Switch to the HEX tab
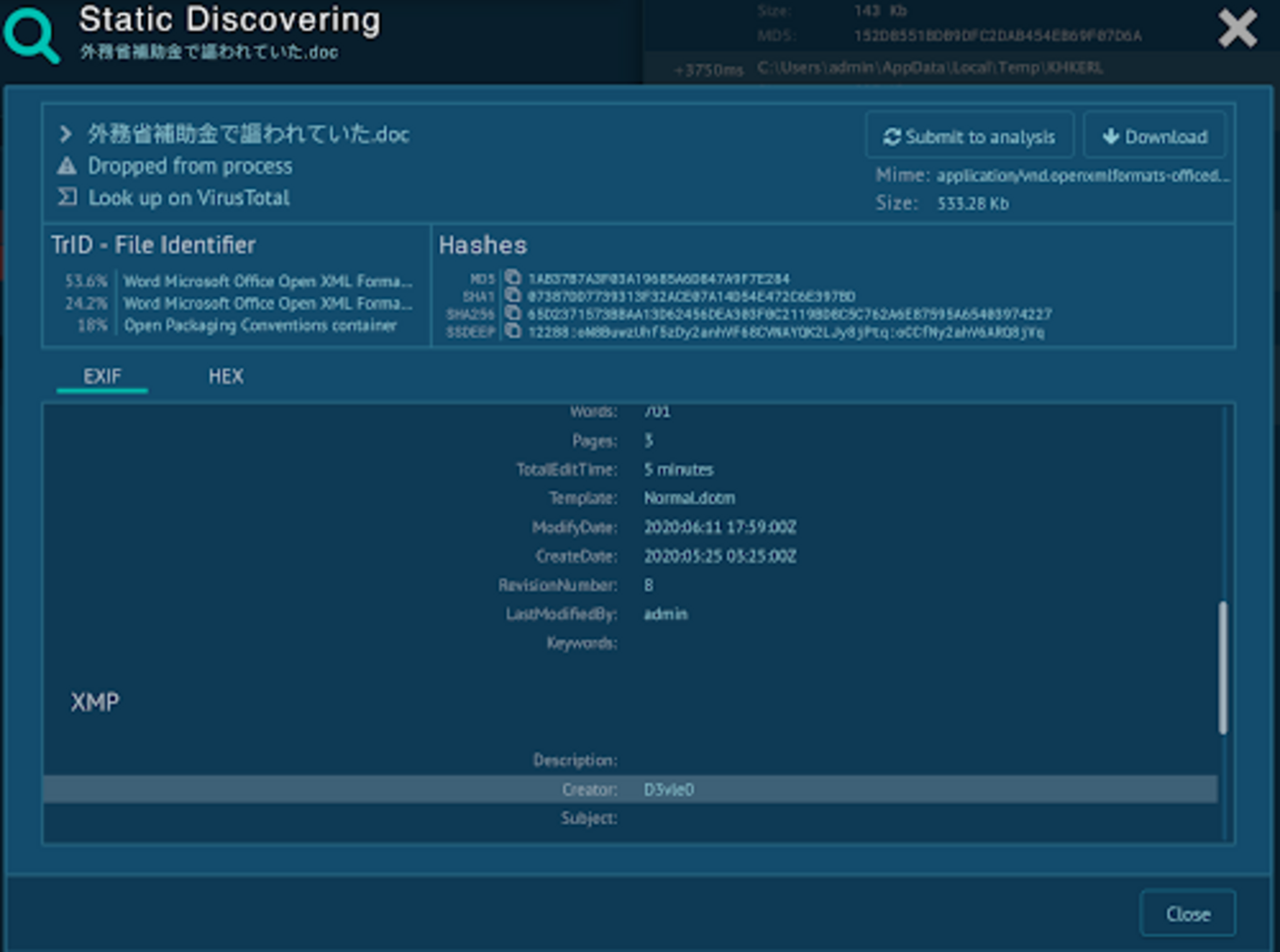This screenshot has height=952, width=1280. tap(225, 376)
